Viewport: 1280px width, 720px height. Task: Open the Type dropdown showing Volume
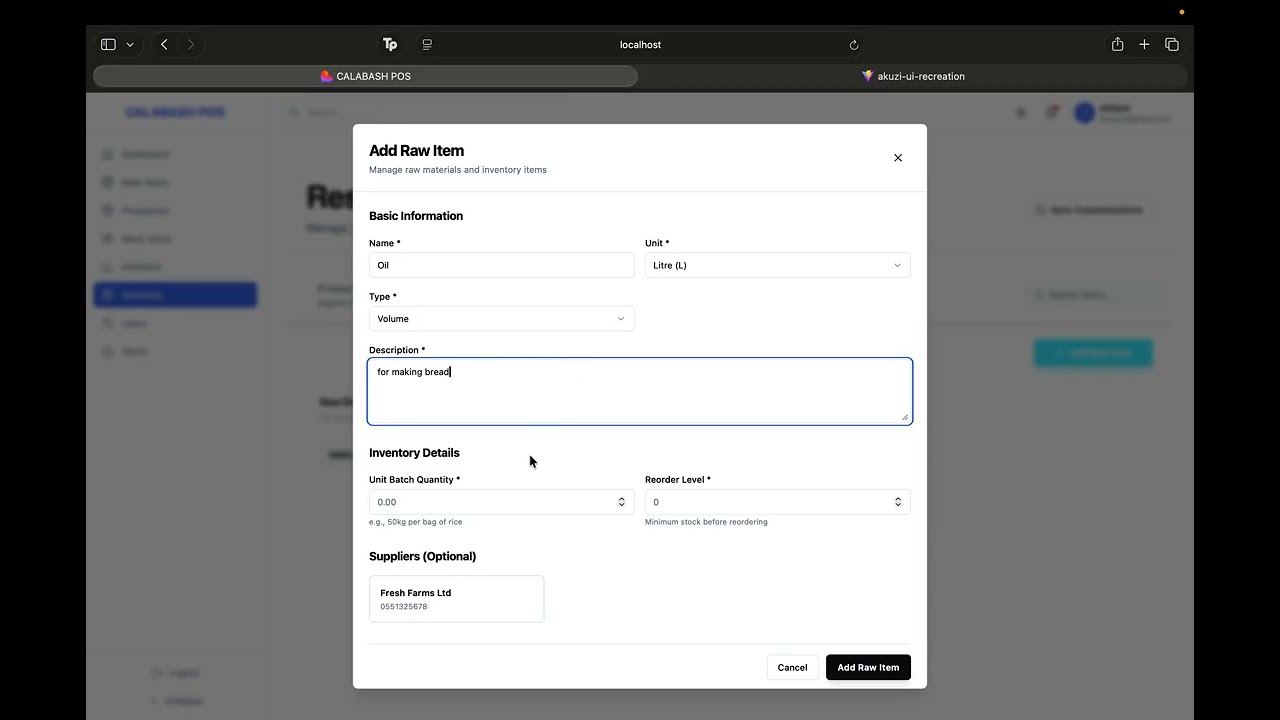coord(502,319)
